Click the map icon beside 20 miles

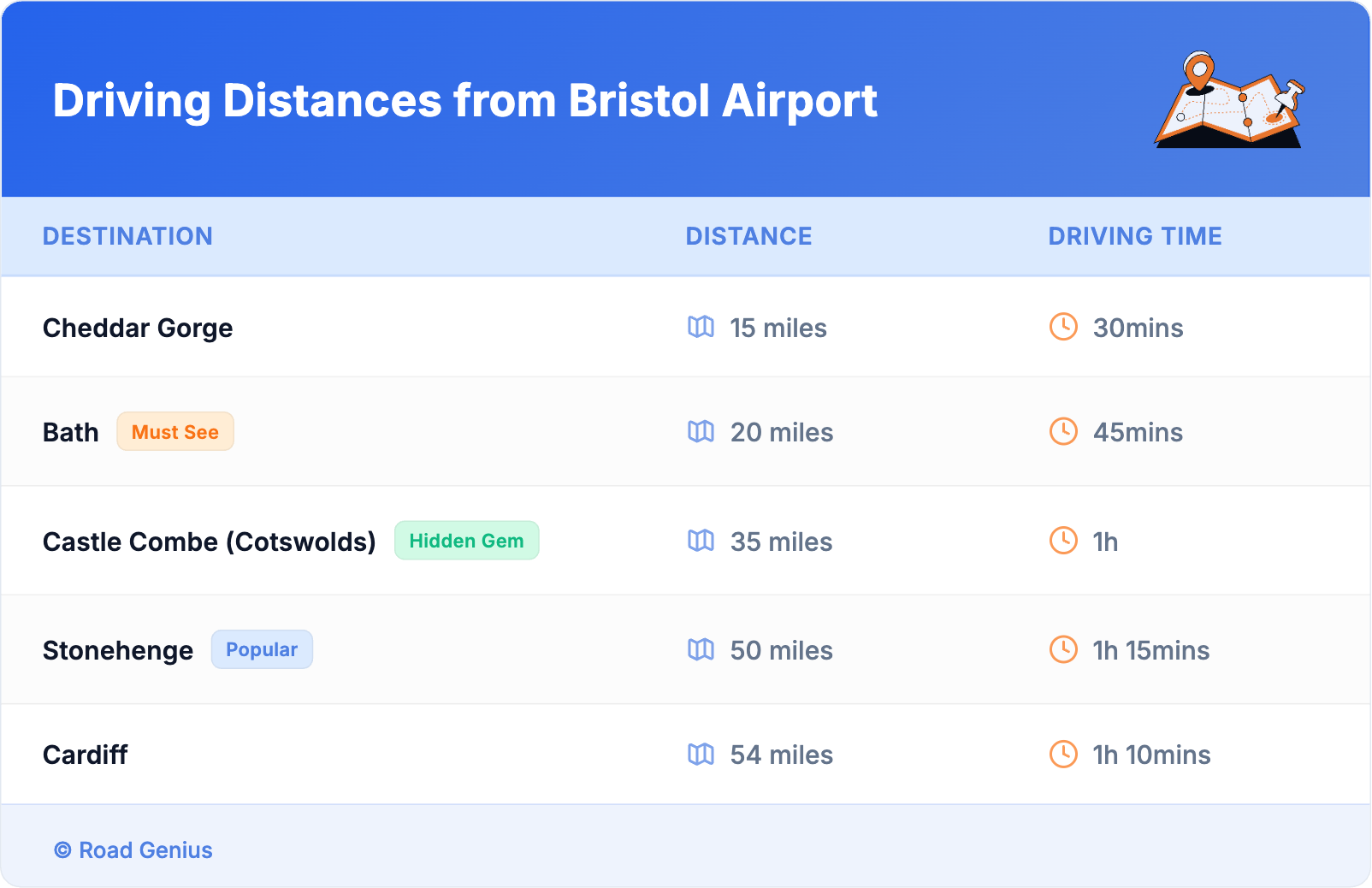point(701,431)
